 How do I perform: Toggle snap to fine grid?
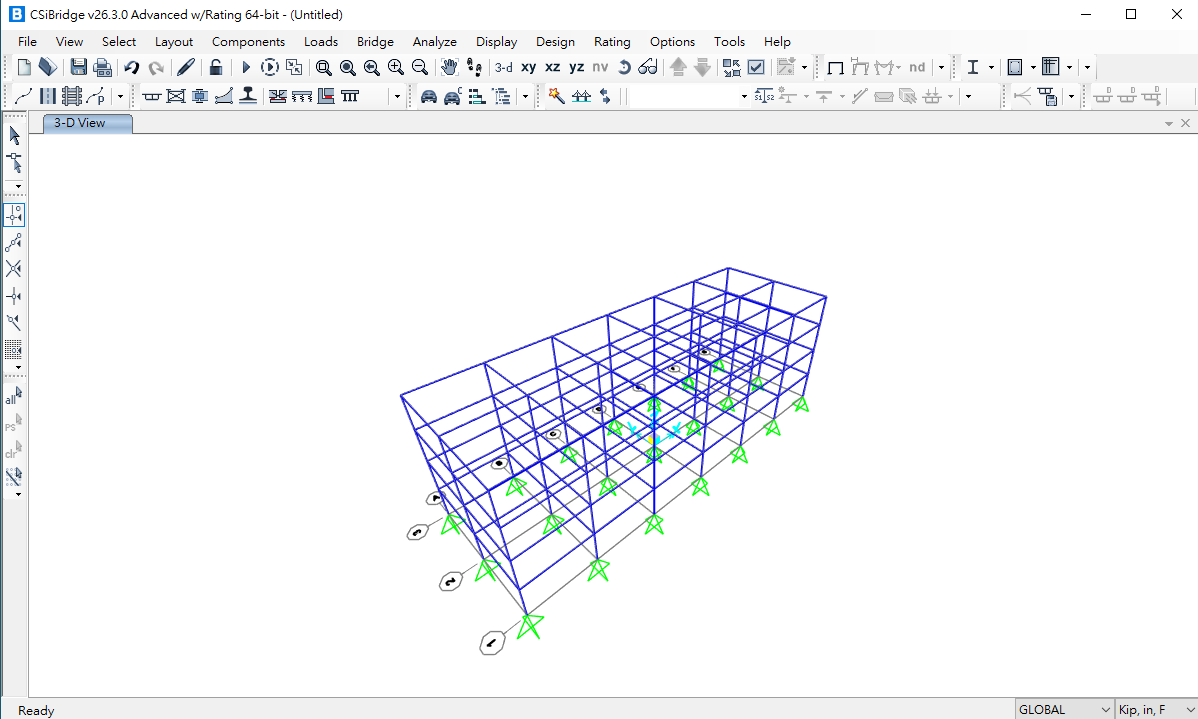coord(14,350)
